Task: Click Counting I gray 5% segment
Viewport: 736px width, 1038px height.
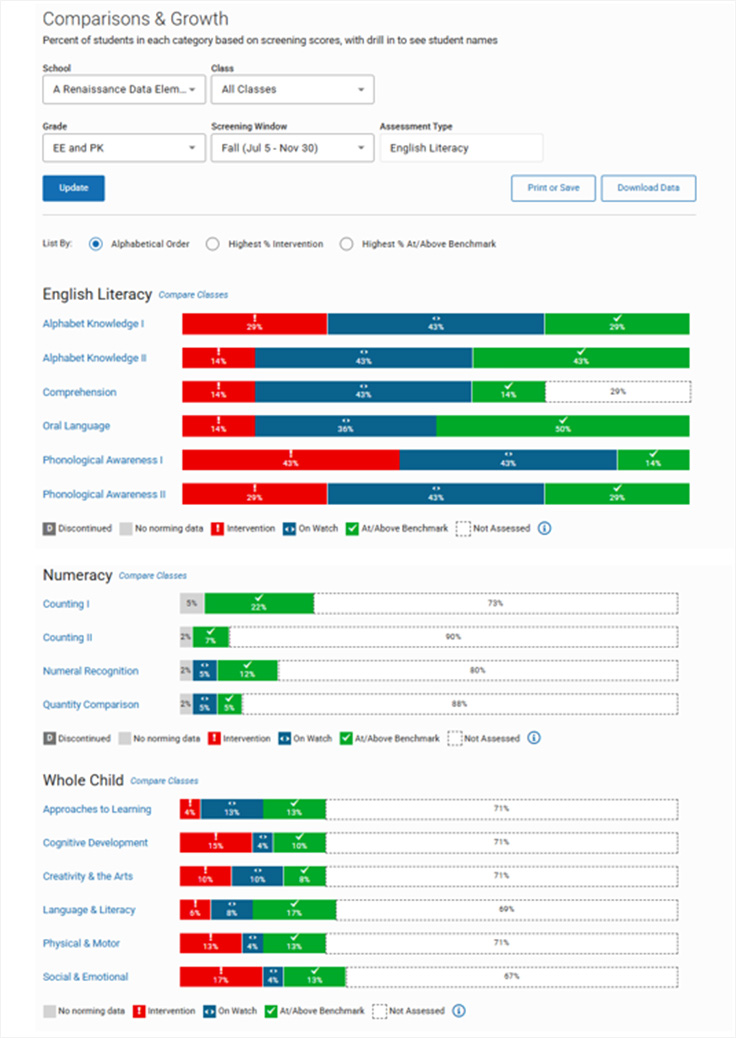Action: (192, 604)
